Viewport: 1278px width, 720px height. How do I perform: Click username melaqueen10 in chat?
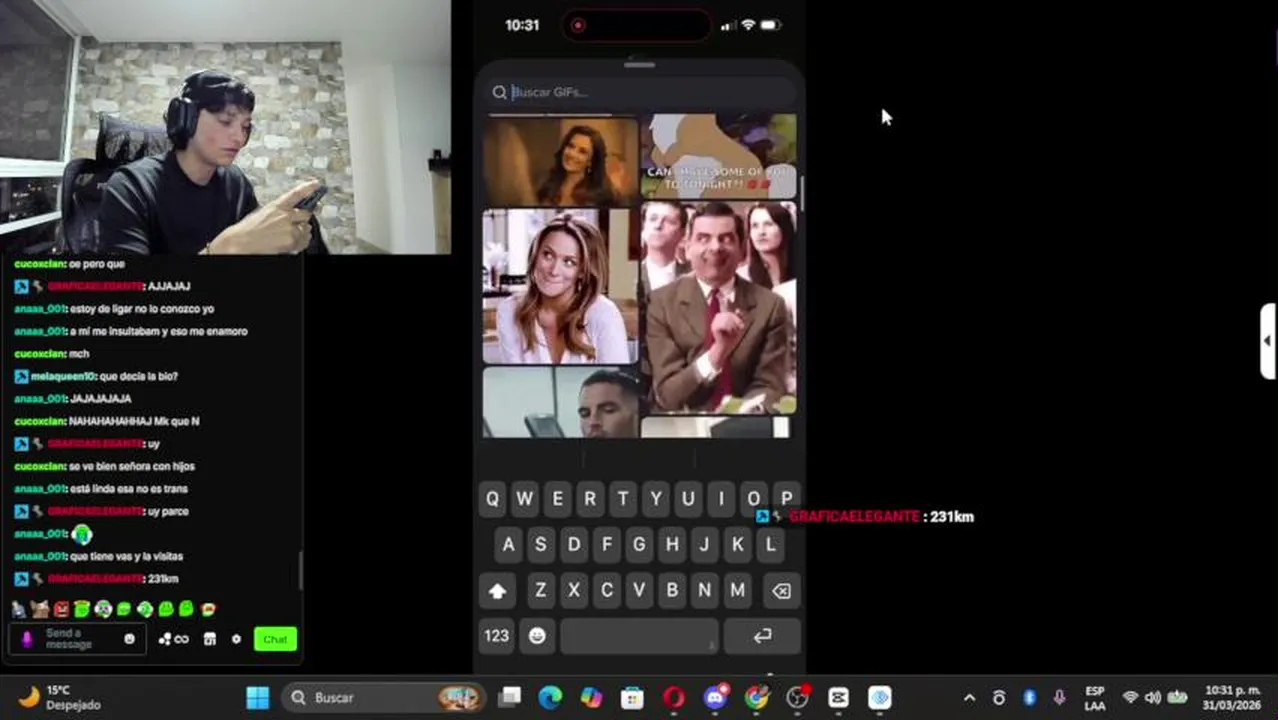pos(62,376)
